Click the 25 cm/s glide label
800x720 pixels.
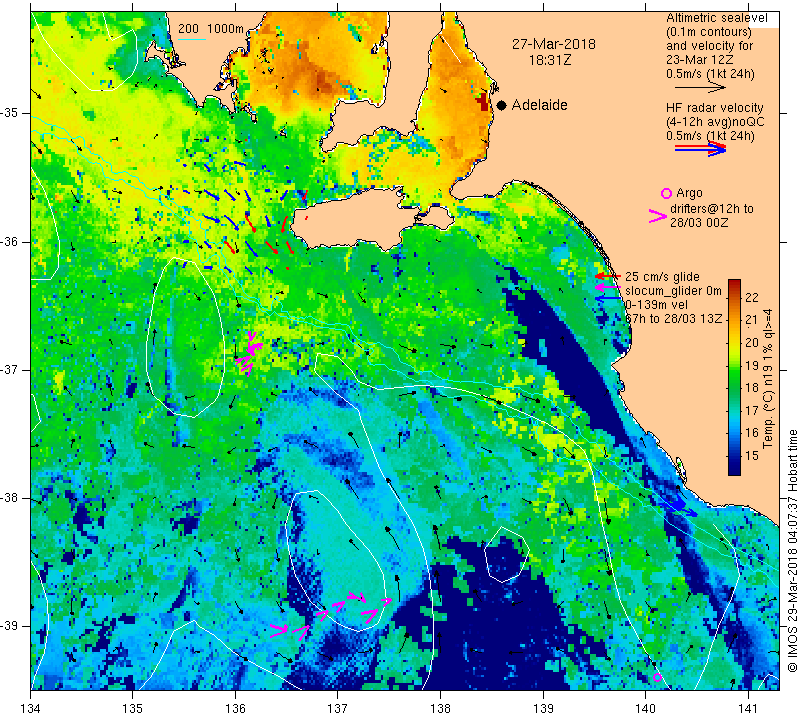662,277
